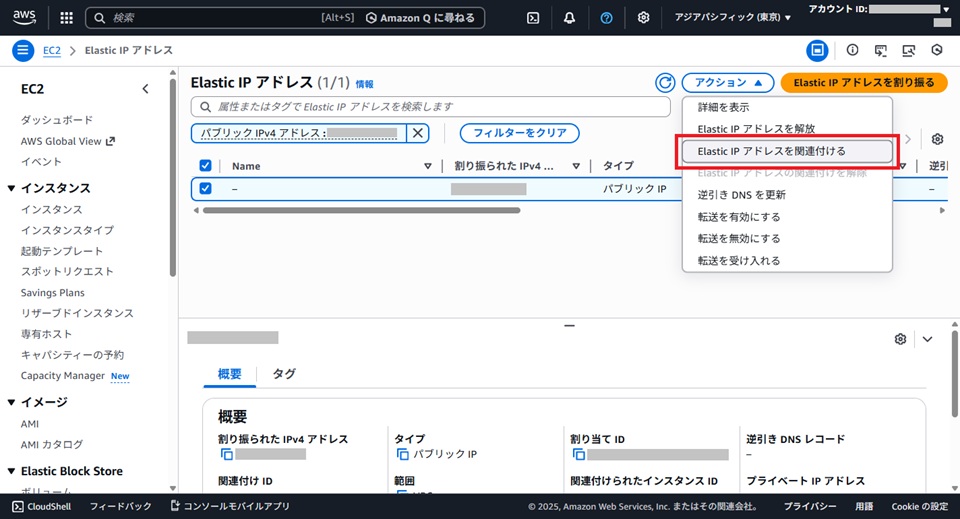The width and height of the screenshot is (960, 519).
Task: Open detail panel settings gear
Action: pyautogui.click(x=900, y=339)
